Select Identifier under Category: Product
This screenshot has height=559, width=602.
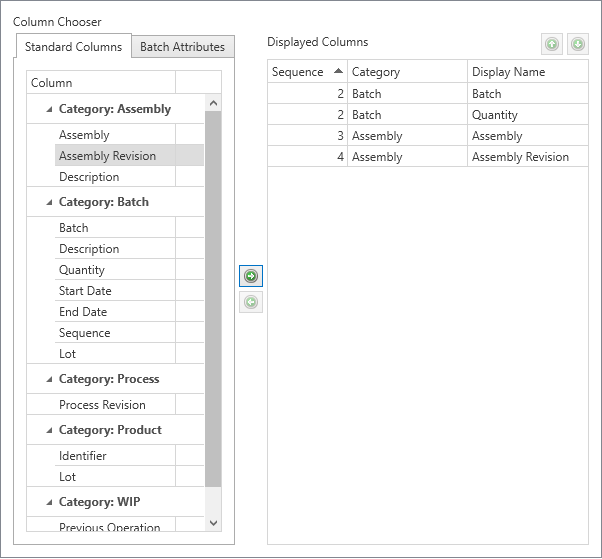(82, 456)
